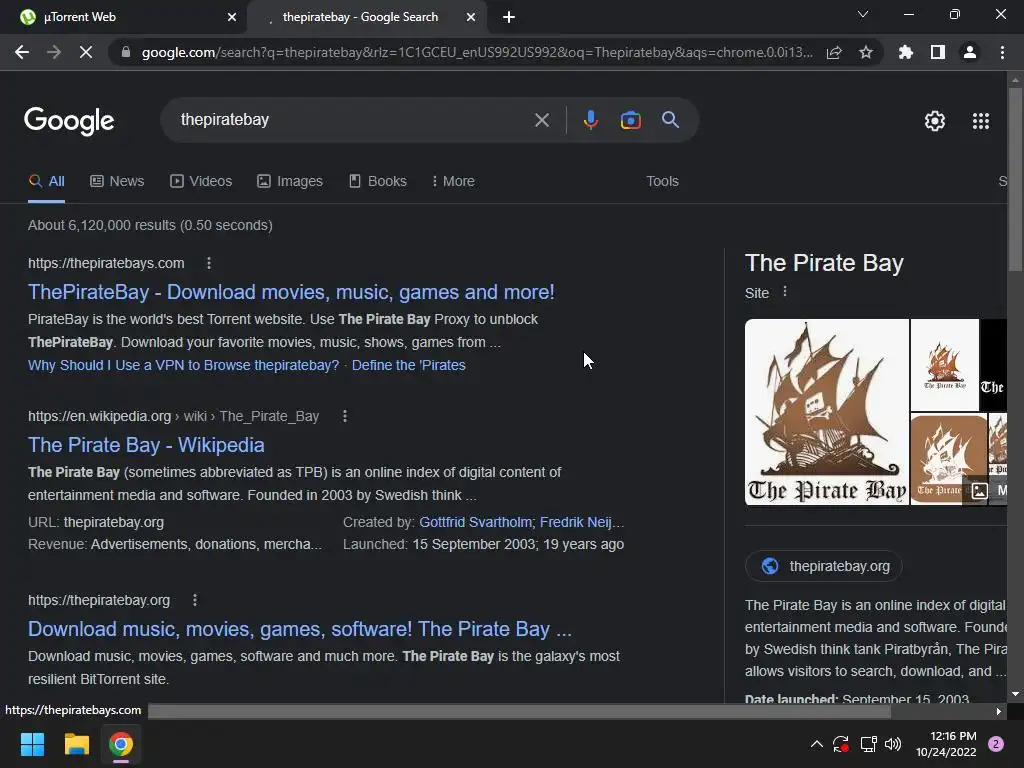
Task: Expand the More search filters menu
Action: 453,181
